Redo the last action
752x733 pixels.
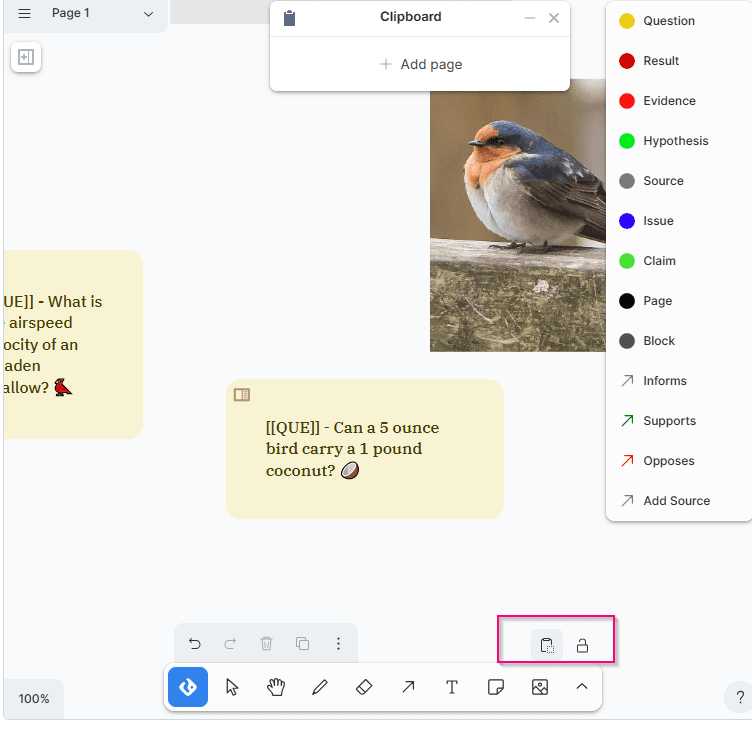(x=230, y=643)
